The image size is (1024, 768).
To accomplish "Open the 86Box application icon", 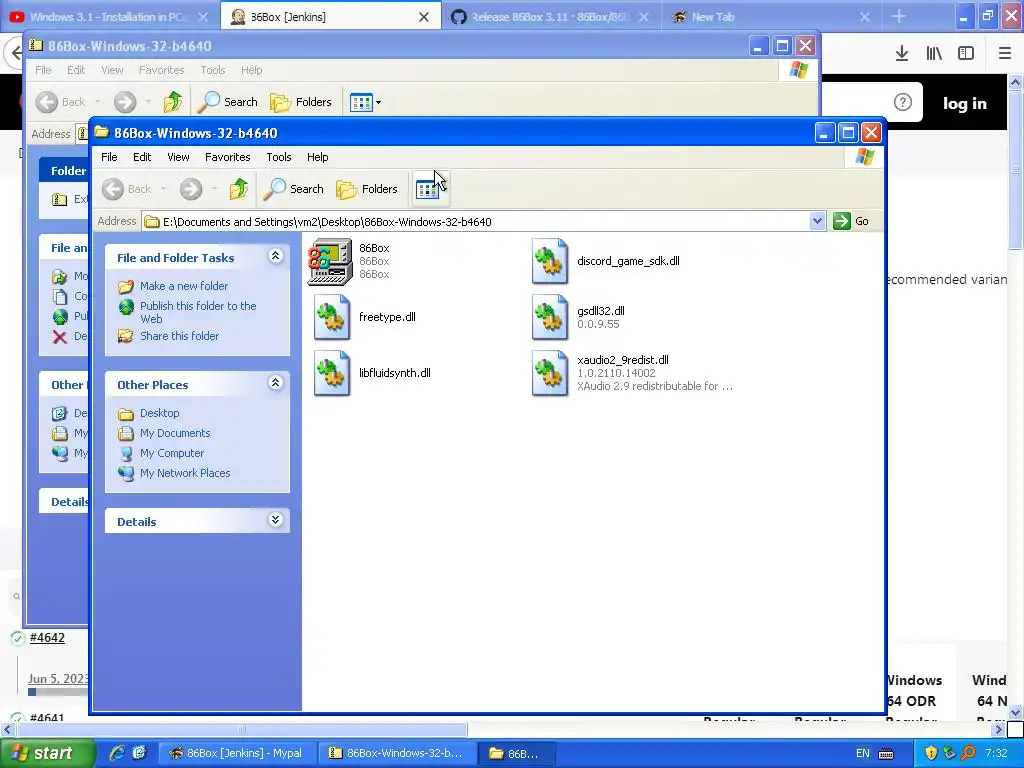I will (x=330, y=261).
